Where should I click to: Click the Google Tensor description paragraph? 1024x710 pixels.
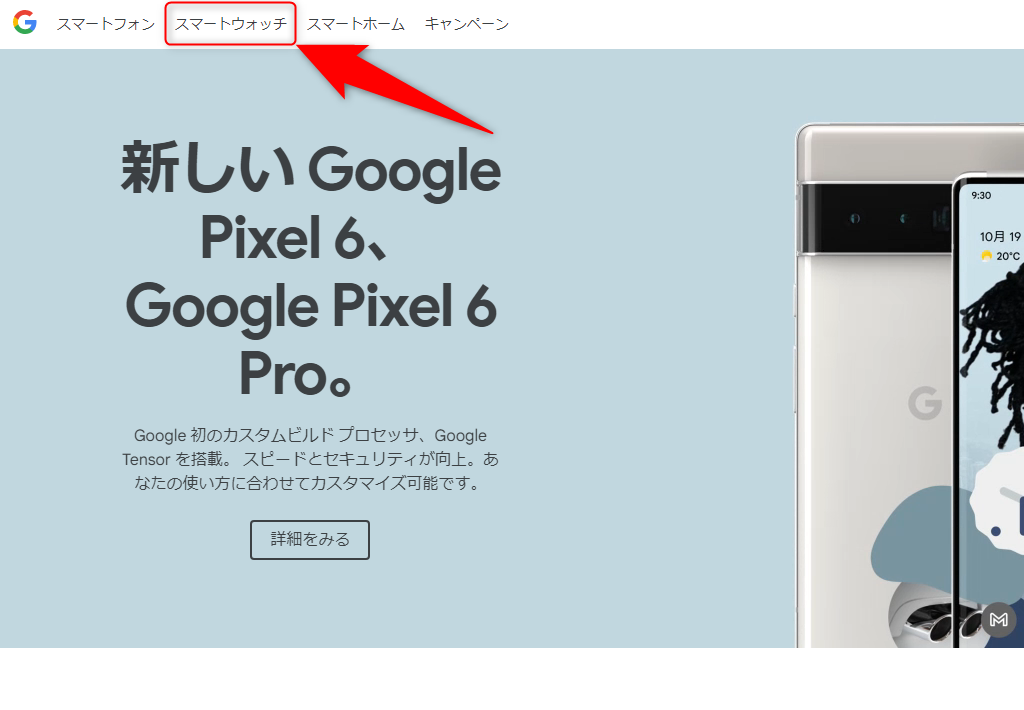click(x=310, y=459)
